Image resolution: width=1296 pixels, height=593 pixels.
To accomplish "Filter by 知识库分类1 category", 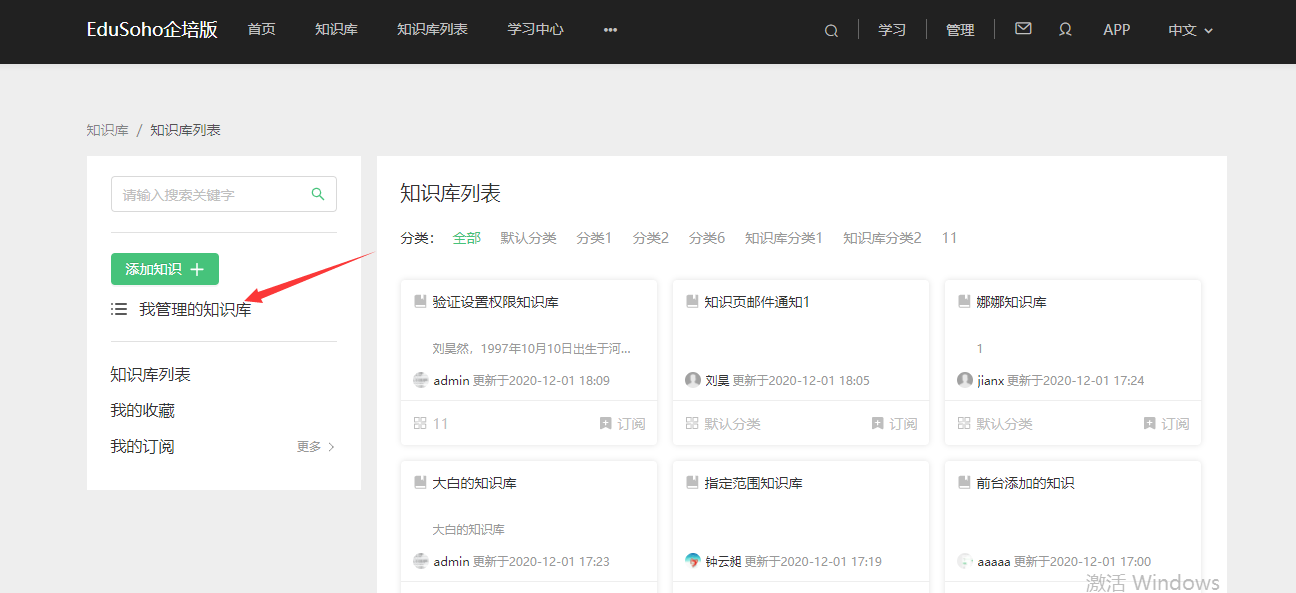I will [x=784, y=238].
